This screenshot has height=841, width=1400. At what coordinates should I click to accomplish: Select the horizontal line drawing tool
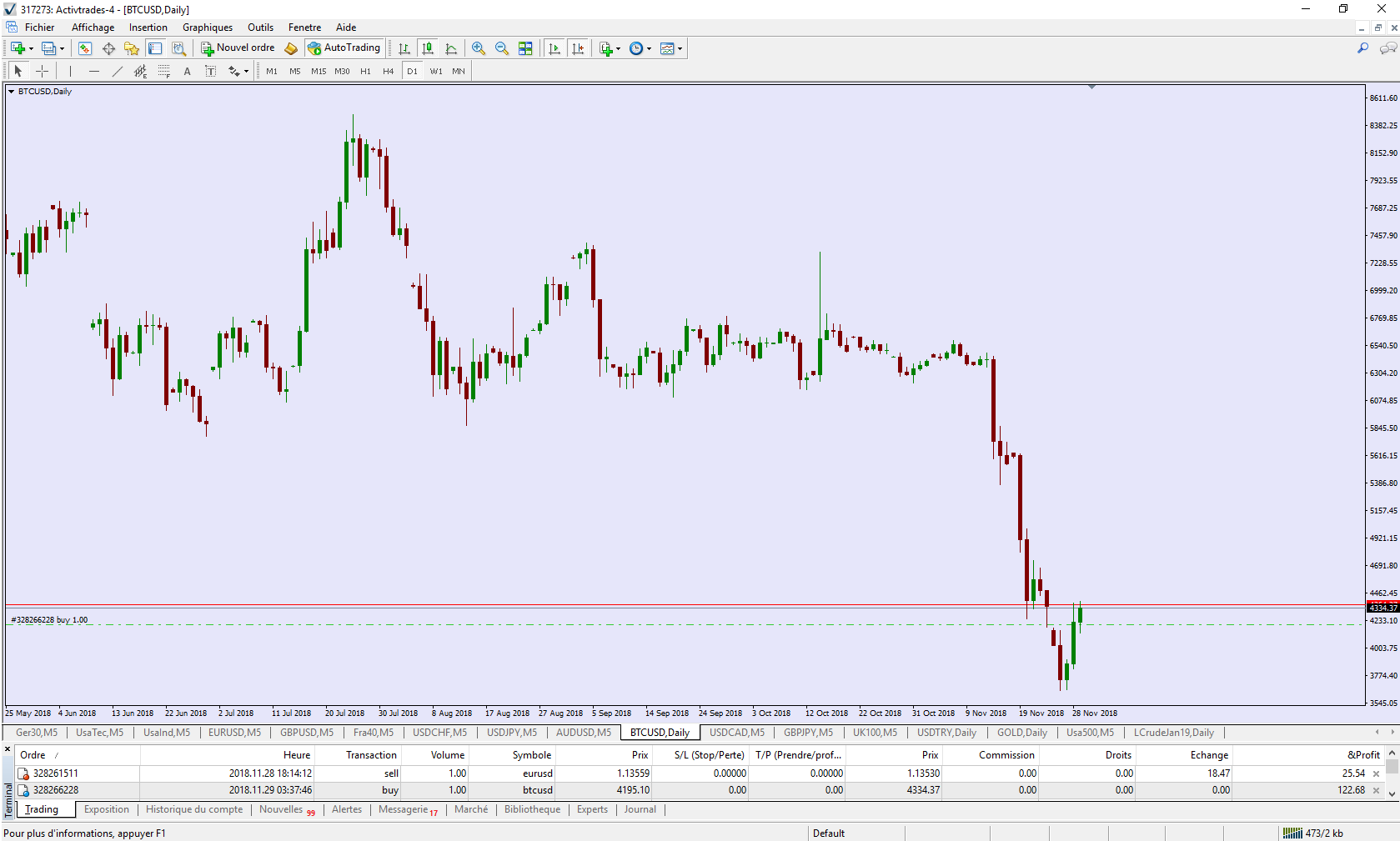(94, 72)
